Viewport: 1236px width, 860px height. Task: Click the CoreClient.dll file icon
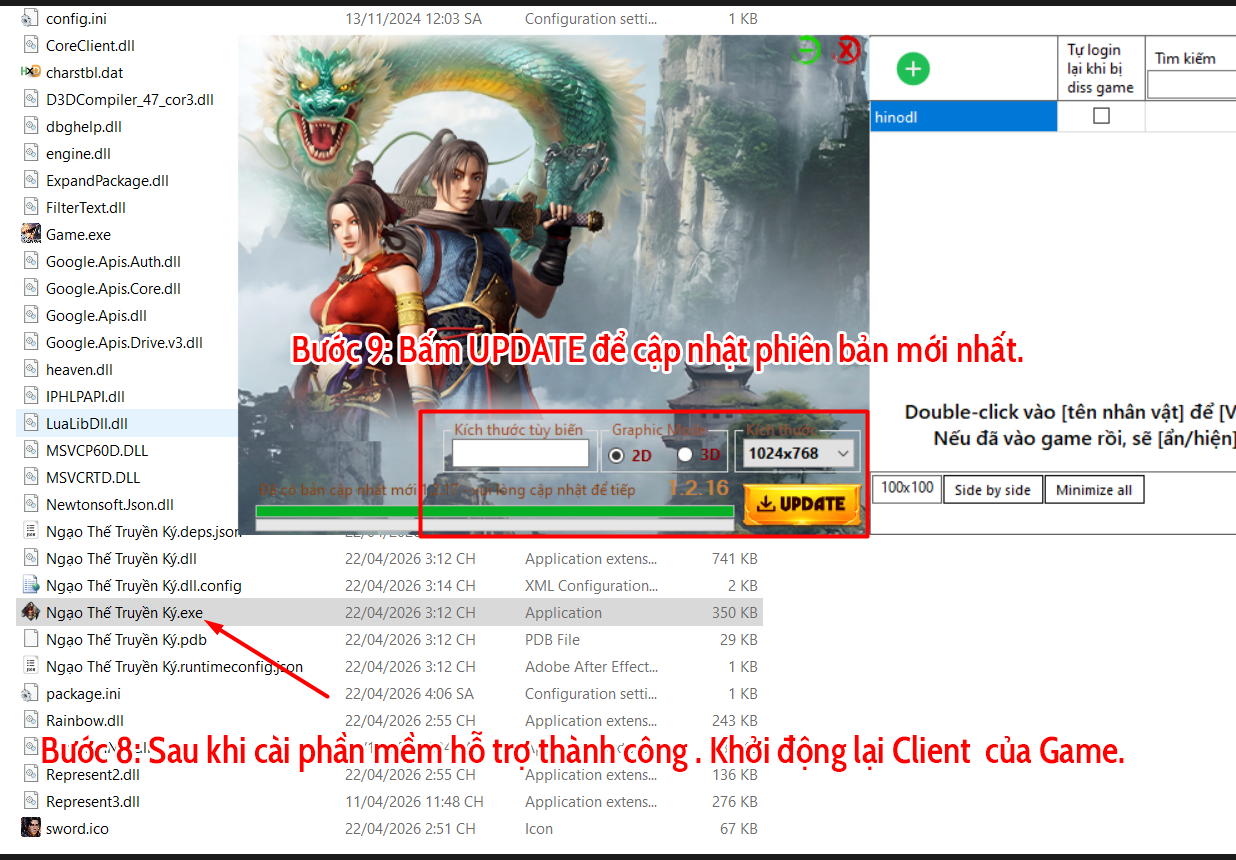pyautogui.click(x=31, y=46)
